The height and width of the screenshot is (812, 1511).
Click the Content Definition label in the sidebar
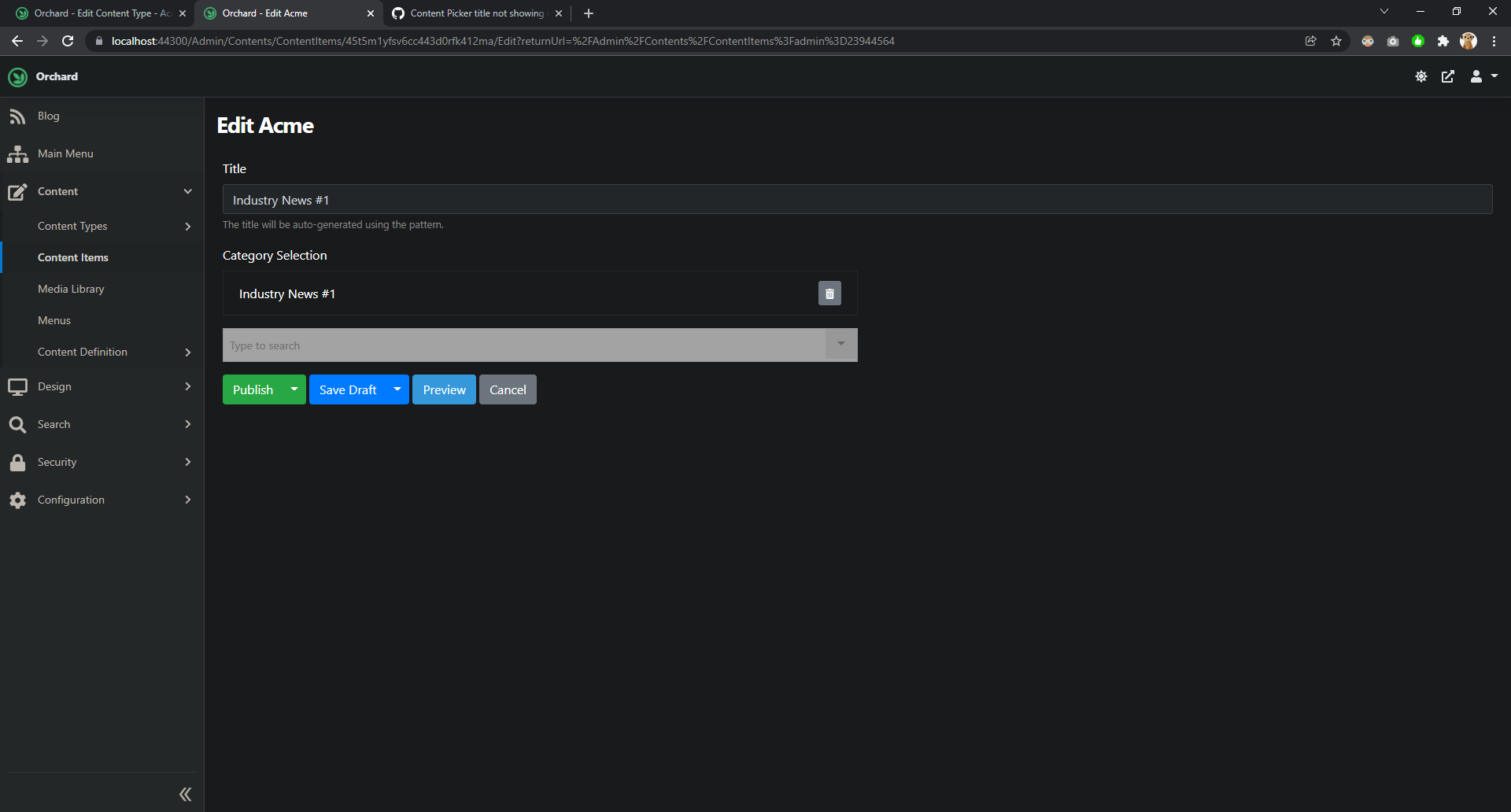(83, 352)
